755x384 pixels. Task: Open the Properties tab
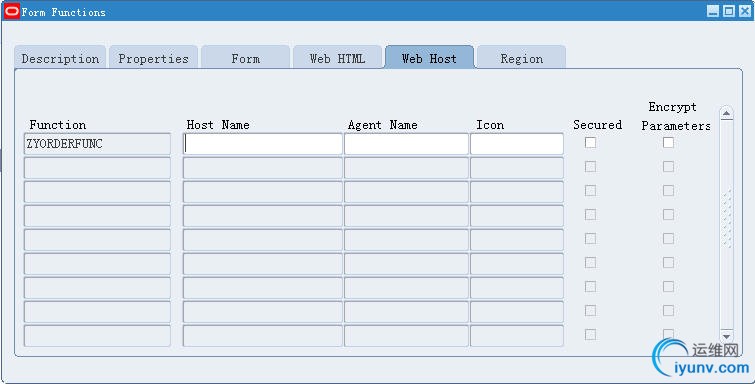point(154,58)
